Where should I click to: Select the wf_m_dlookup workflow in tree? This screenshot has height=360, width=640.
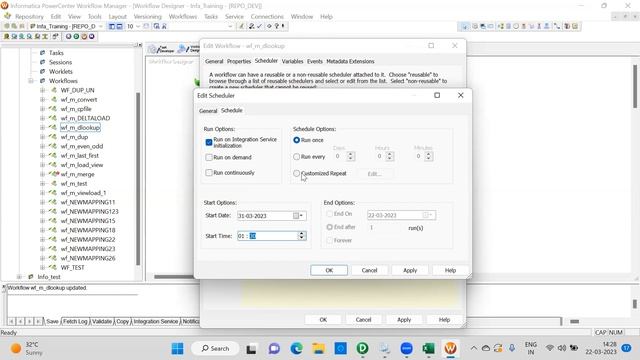[80, 127]
